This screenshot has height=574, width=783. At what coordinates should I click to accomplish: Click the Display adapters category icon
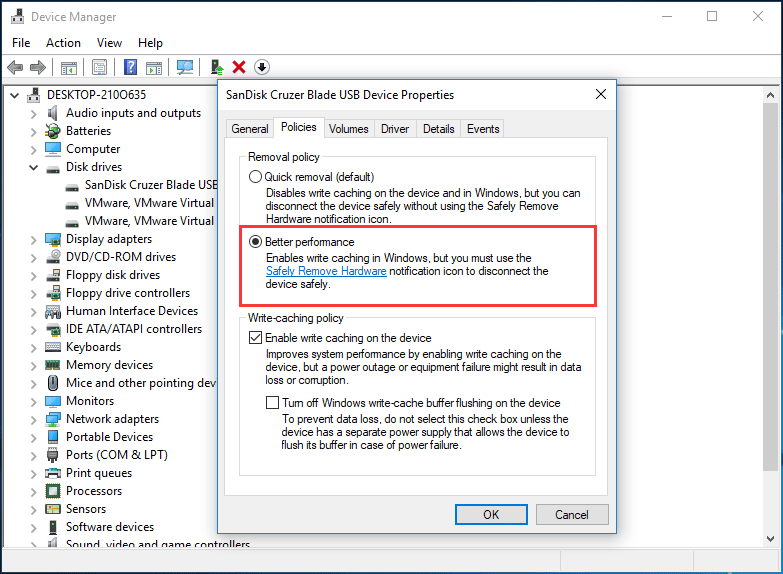(53, 239)
